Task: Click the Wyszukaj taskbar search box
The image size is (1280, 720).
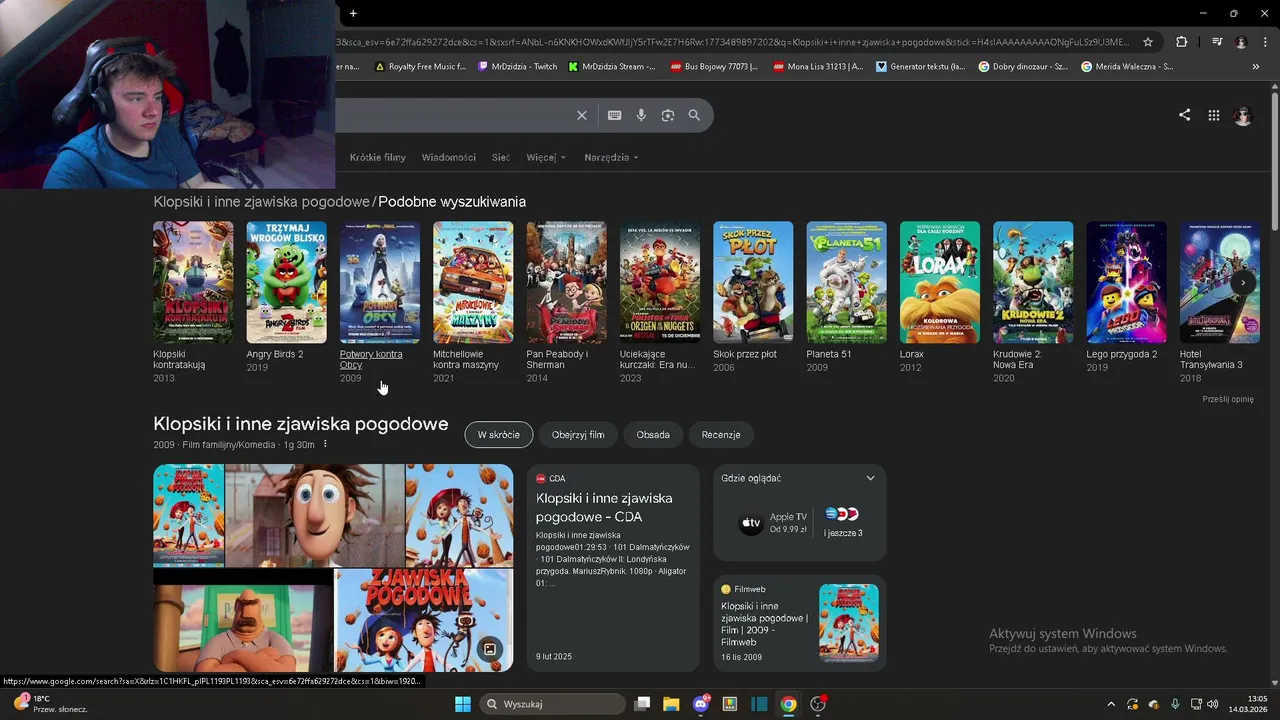Action: (553, 704)
